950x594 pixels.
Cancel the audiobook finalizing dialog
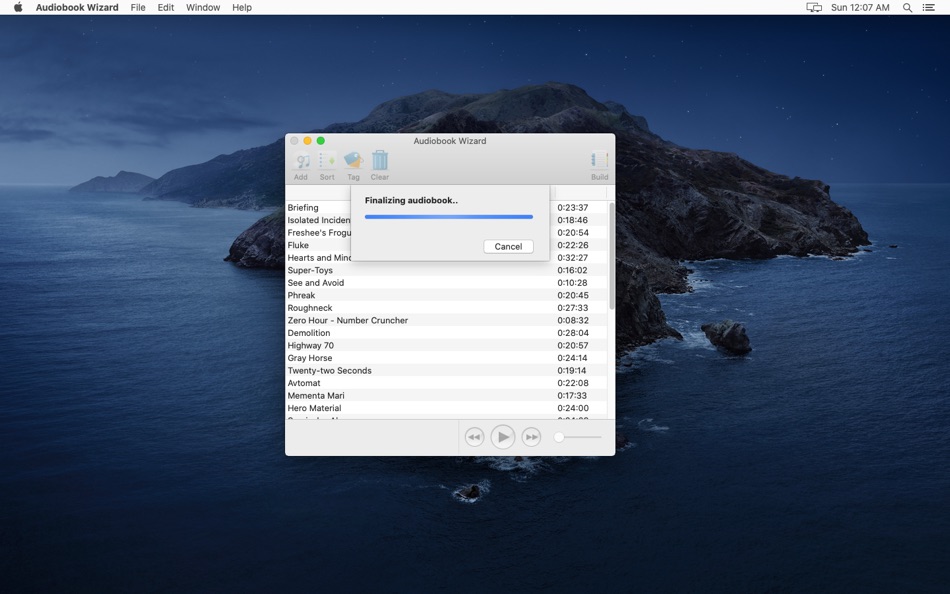pos(508,247)
